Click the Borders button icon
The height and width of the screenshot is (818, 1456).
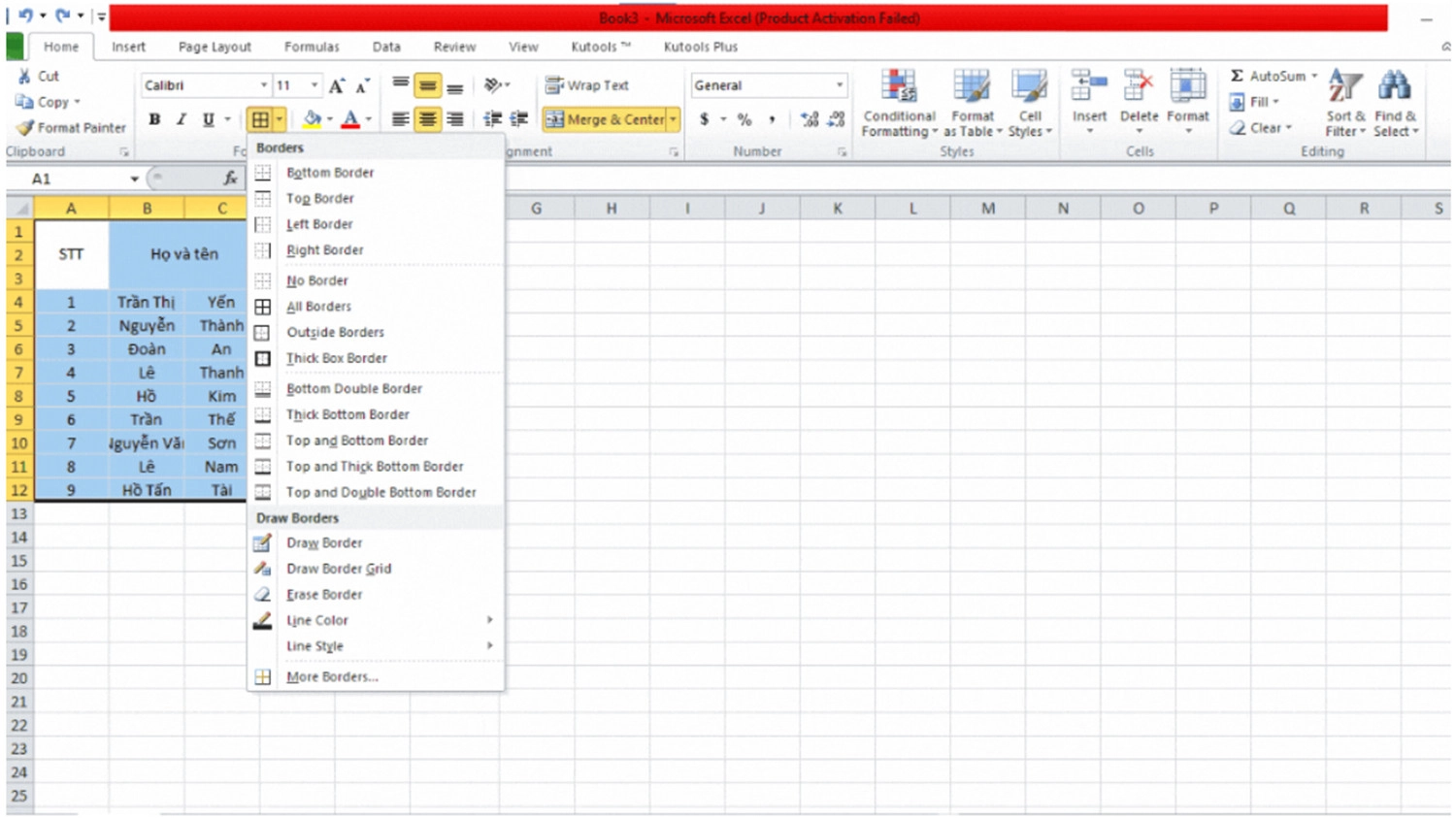(260, 119)
